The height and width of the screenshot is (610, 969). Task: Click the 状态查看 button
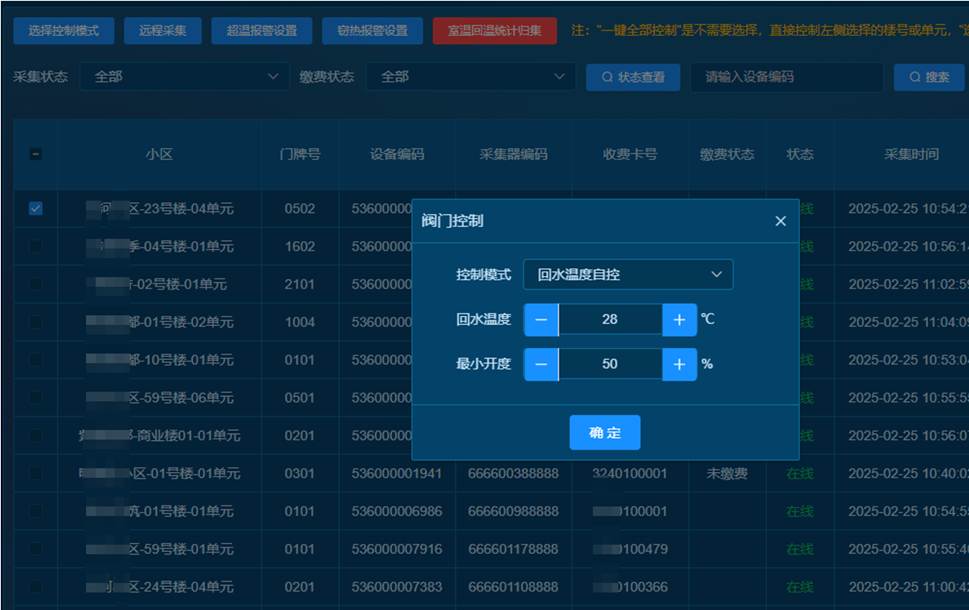coord(633,77)
